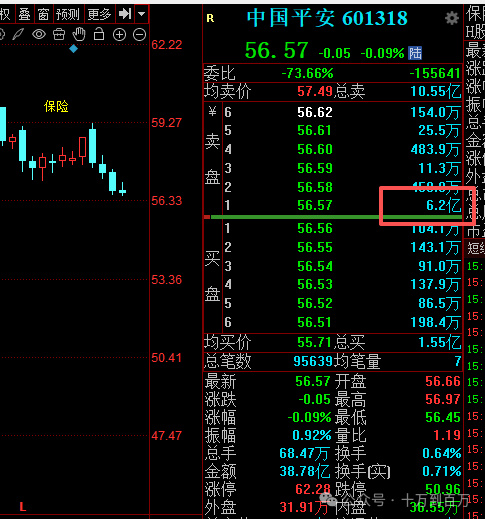Toggle the padlock chart lock icon

pyautogui.click(x=99, y=34)
